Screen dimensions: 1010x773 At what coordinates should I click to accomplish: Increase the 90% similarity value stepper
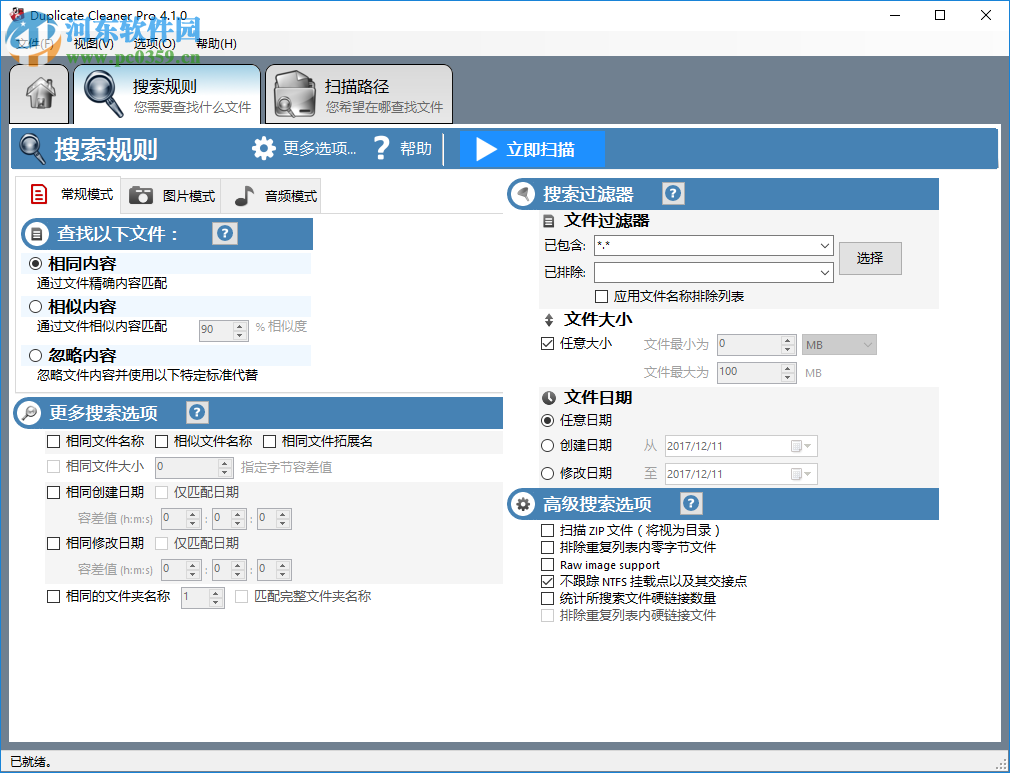(237, 325)
